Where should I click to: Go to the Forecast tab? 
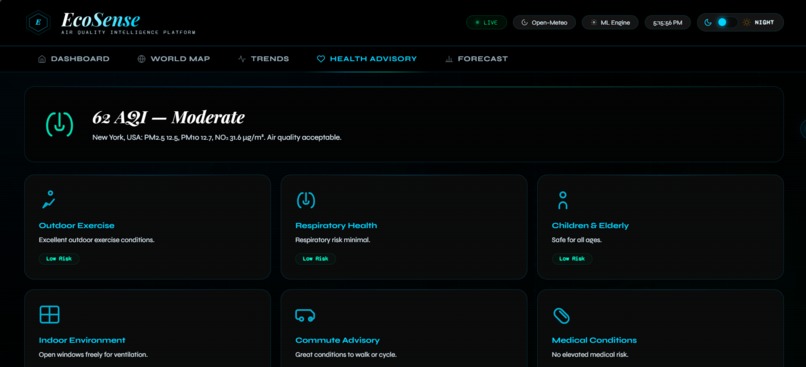click(476, 59)
